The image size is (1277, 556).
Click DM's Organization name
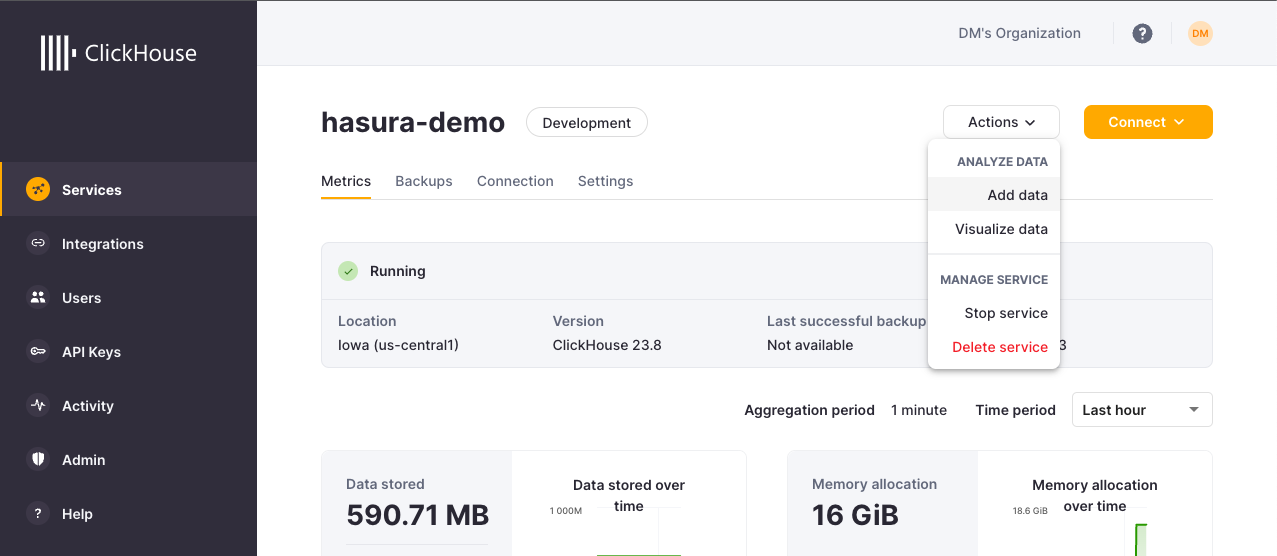pos(1019,33)
